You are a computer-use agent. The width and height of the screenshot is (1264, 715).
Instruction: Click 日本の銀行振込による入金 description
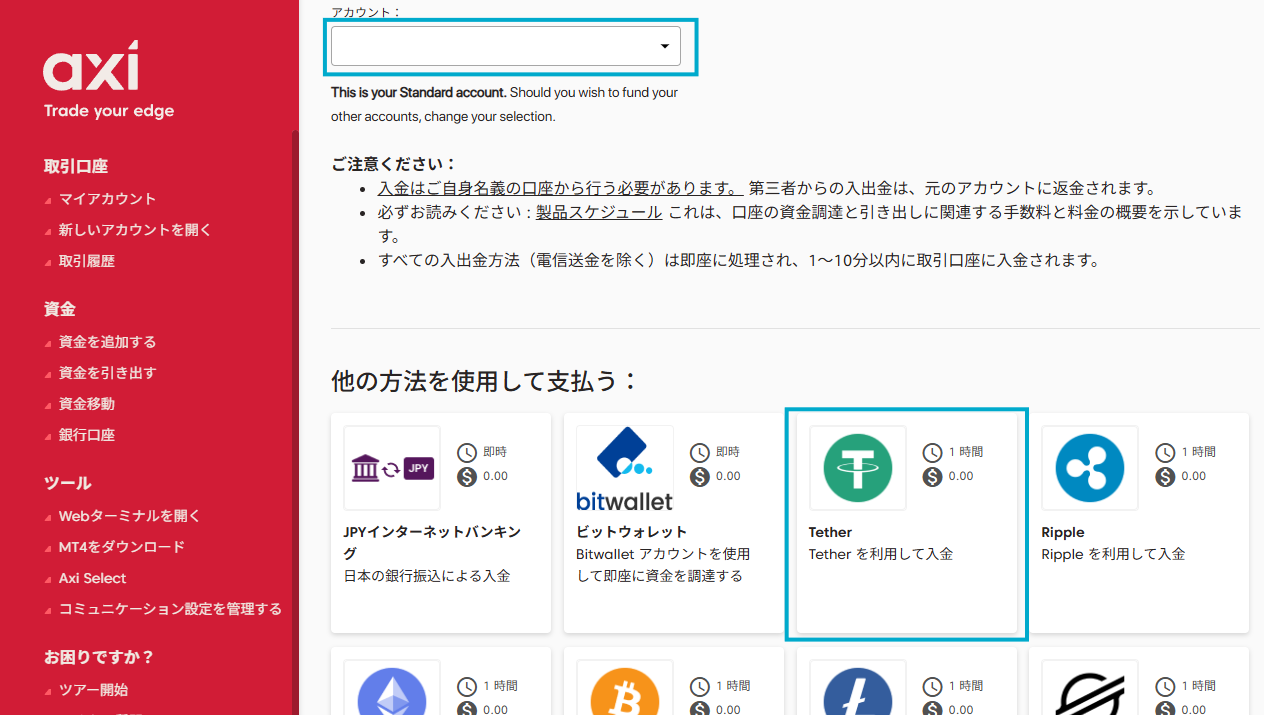tap(427, 576)
